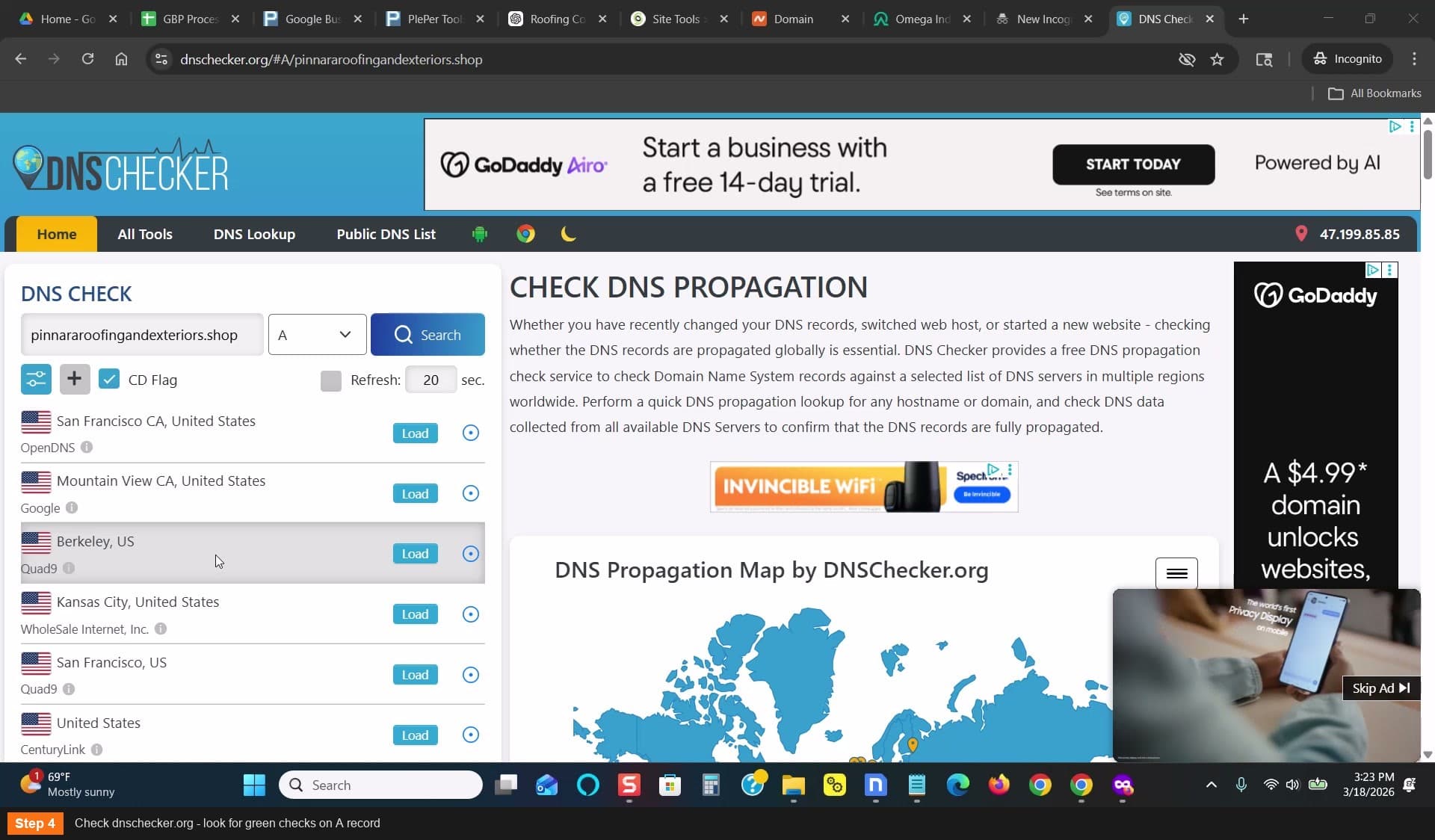This screenshot has height=840, width=1435.
Task: Load the CenturyLink United States result
Action: point(416,735)
